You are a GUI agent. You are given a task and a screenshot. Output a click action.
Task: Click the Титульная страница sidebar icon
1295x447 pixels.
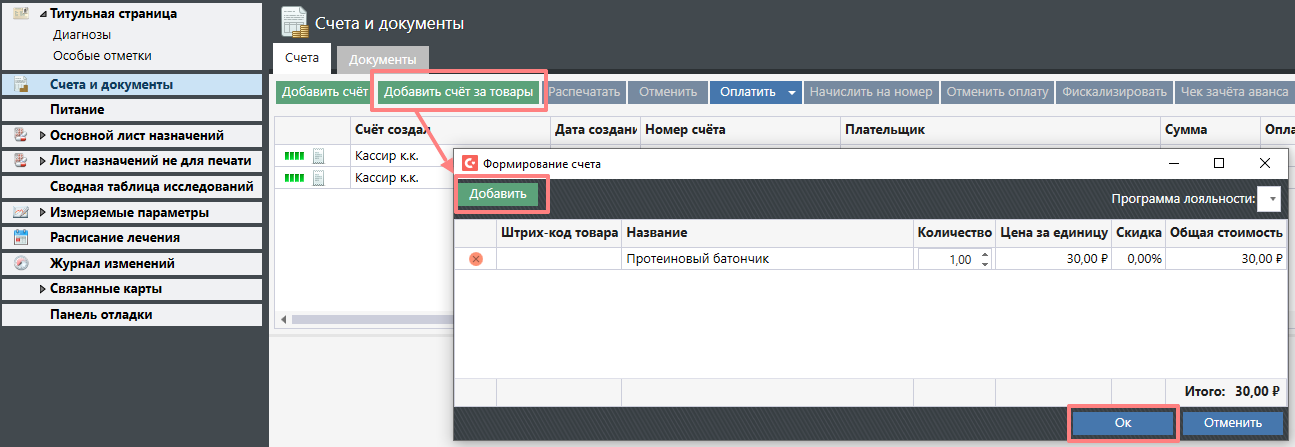point(21,14)
